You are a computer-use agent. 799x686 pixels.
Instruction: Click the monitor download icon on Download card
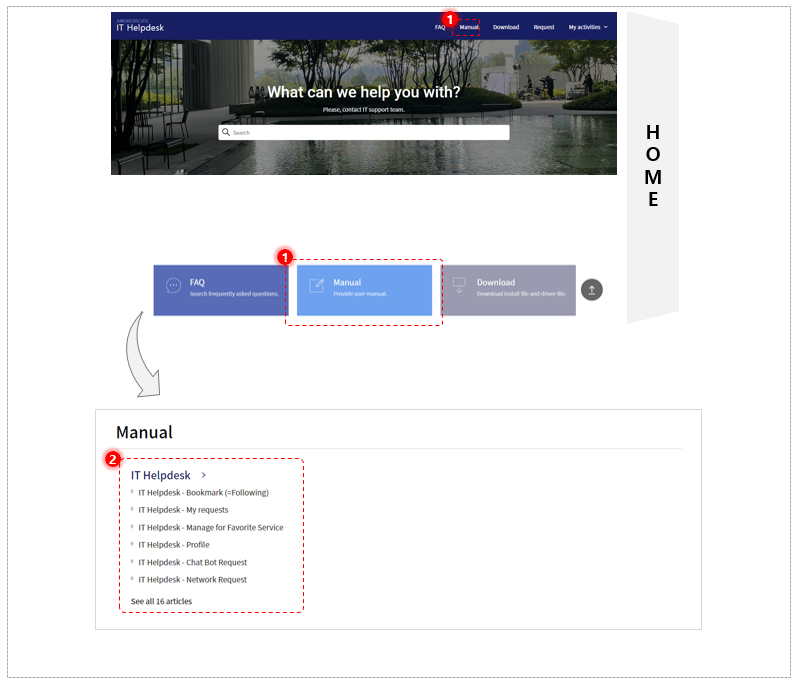tap(459, 285)
